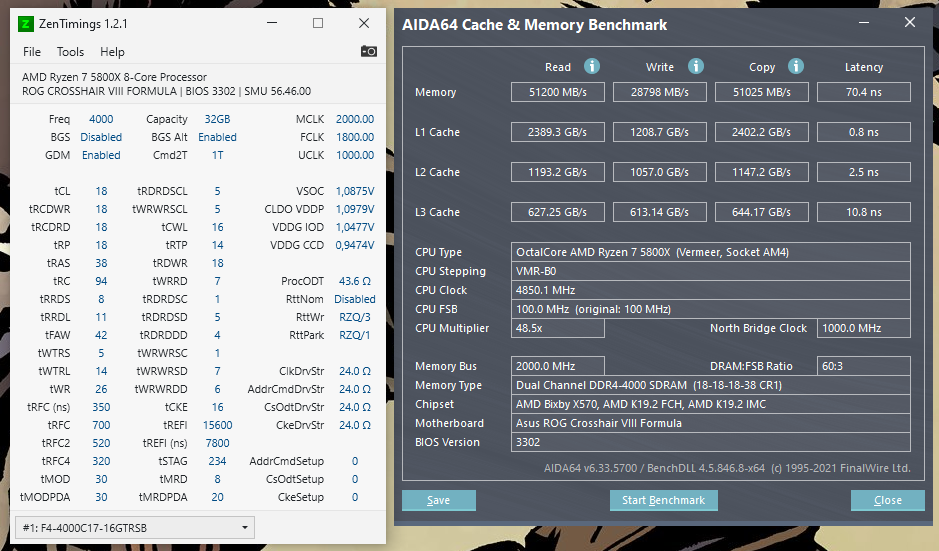Select the Memory Latency value 70.4 ns
This screenshot has height=551, width=939.
(864, 92)
